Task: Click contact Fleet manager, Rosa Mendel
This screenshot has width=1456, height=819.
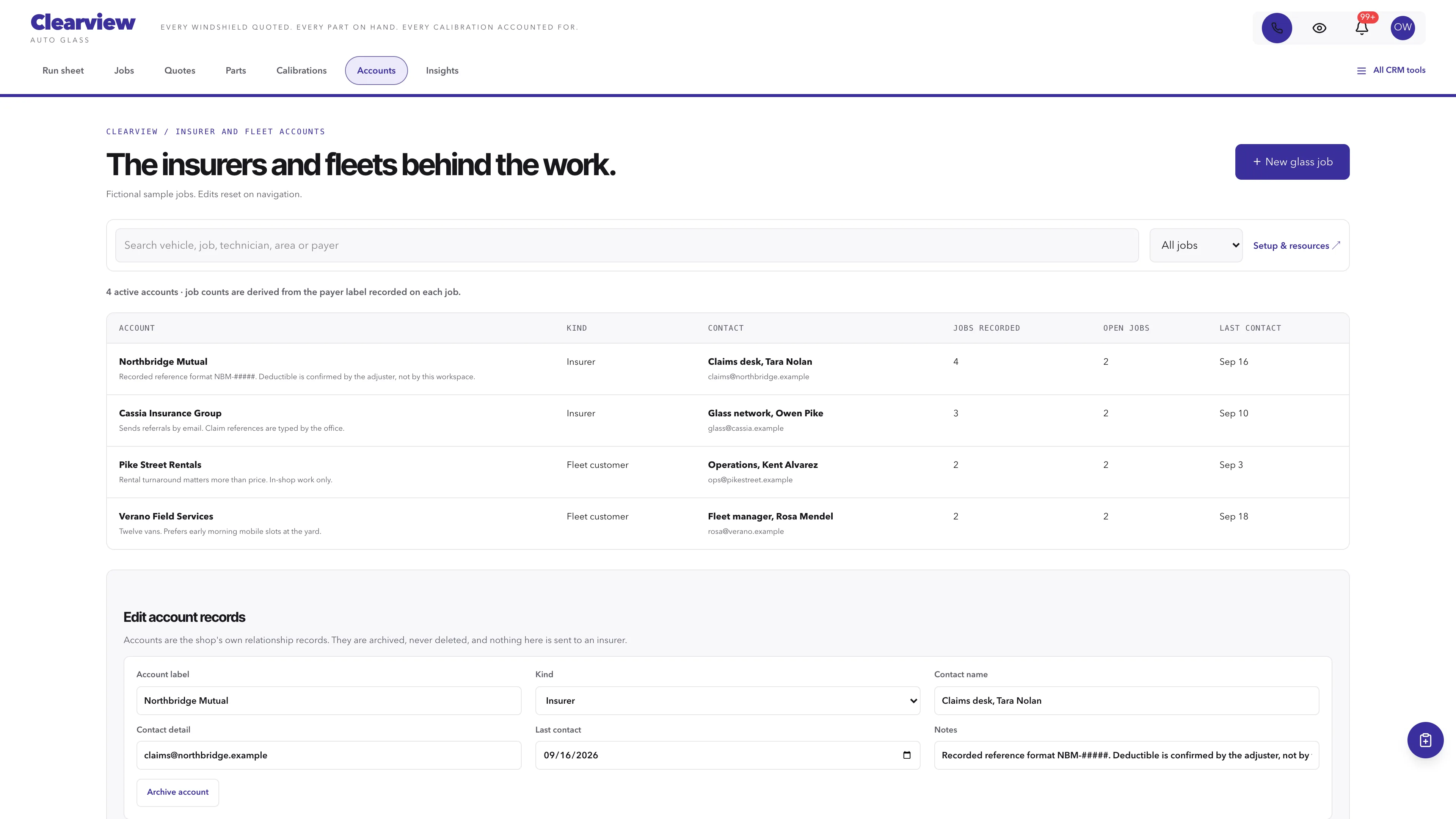Action: [x=770, y=516]
